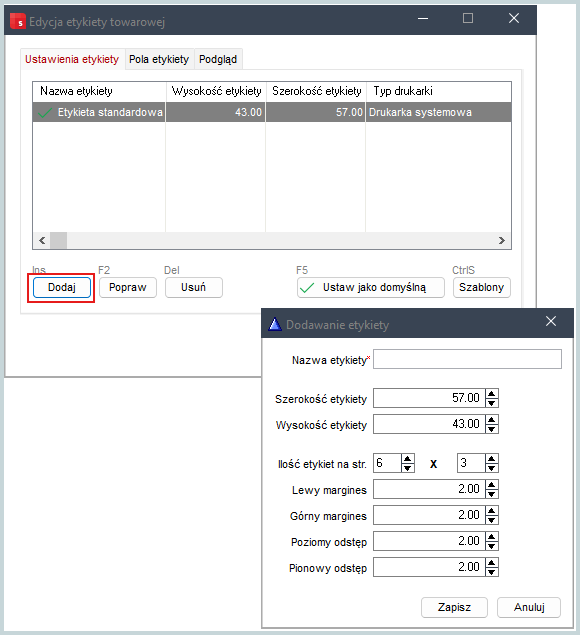Increase label rows count above 6
580x635 pixels.
tap(407, 459)
